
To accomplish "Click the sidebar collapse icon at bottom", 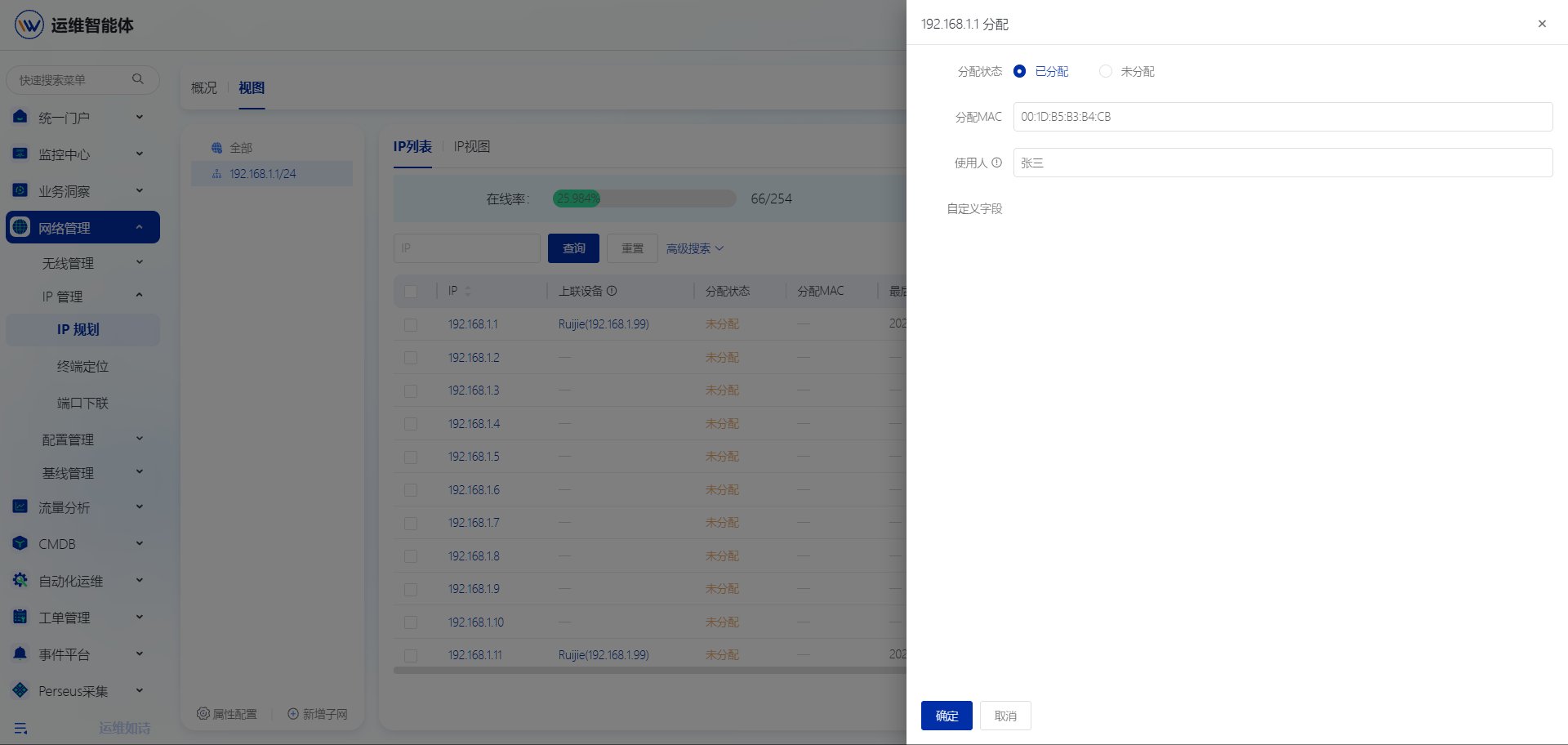I will point(21,728).
